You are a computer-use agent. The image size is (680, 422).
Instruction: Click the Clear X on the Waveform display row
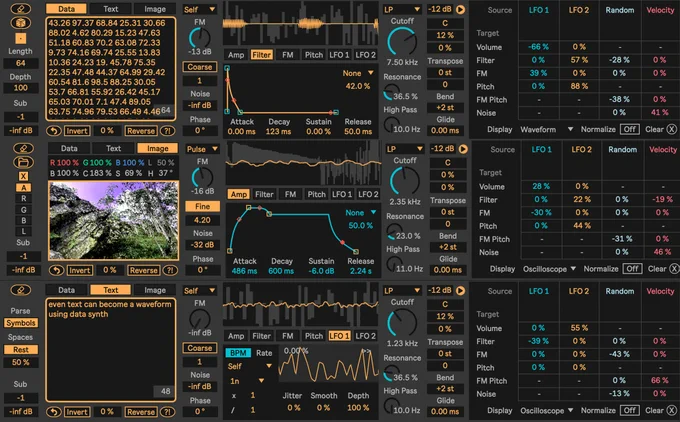pyautogui.click(x=671, y=129)
